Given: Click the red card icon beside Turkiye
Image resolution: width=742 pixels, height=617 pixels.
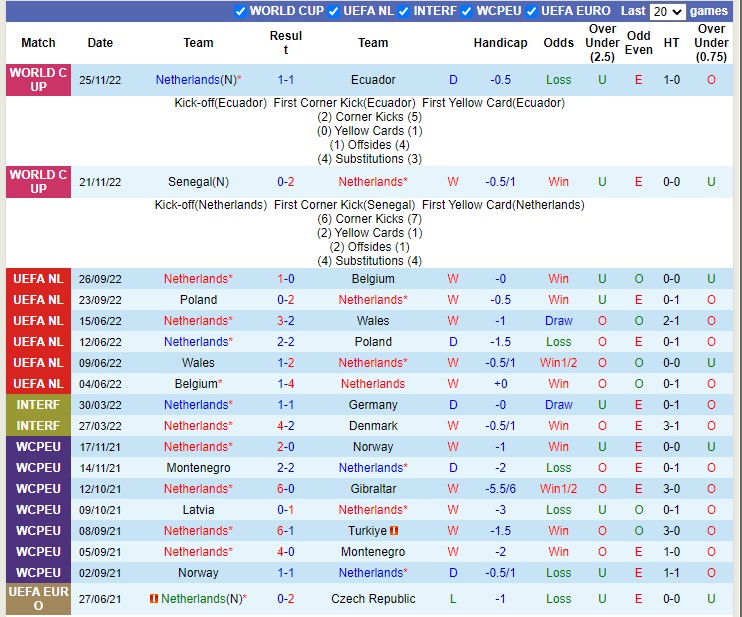Looking at the screenshot, I should point(394,531).
